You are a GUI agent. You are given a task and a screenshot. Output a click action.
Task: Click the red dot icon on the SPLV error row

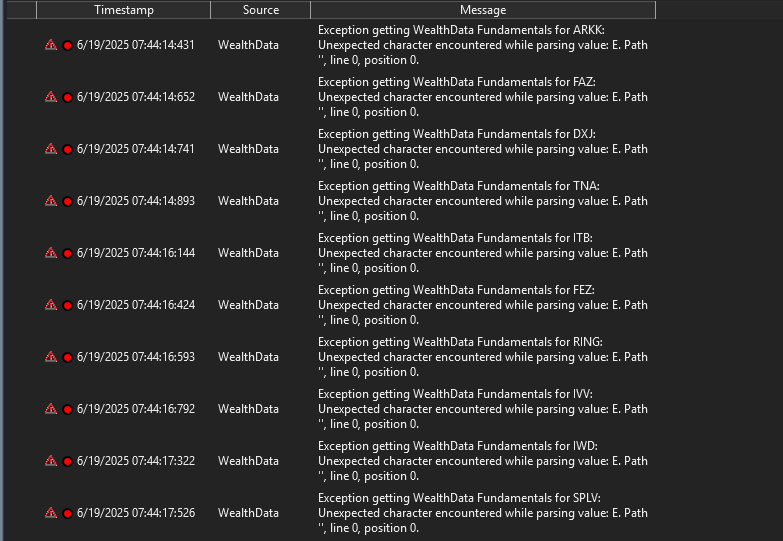click(x=67, y=514)
